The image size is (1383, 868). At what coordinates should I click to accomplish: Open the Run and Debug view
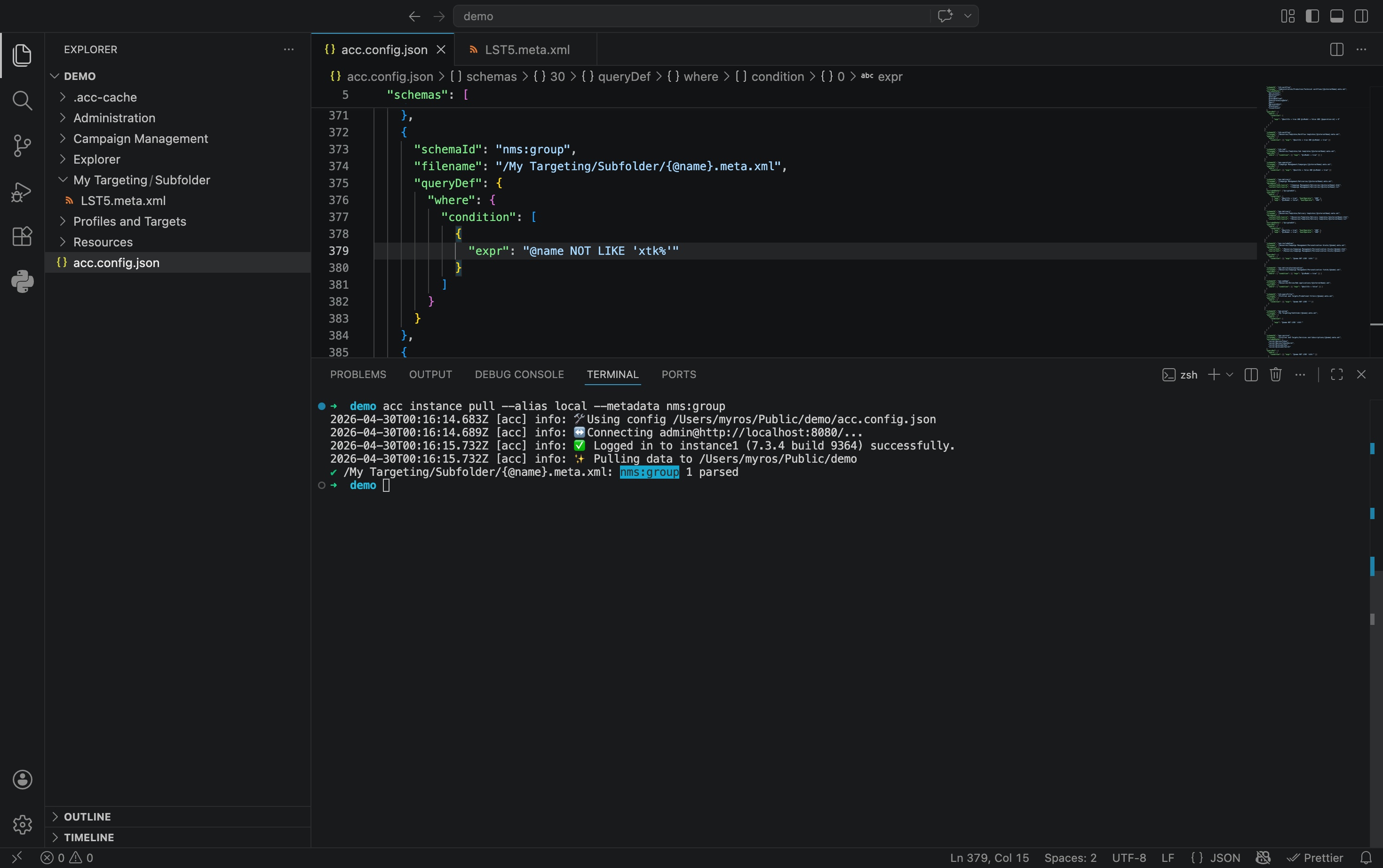coord(22,191)
